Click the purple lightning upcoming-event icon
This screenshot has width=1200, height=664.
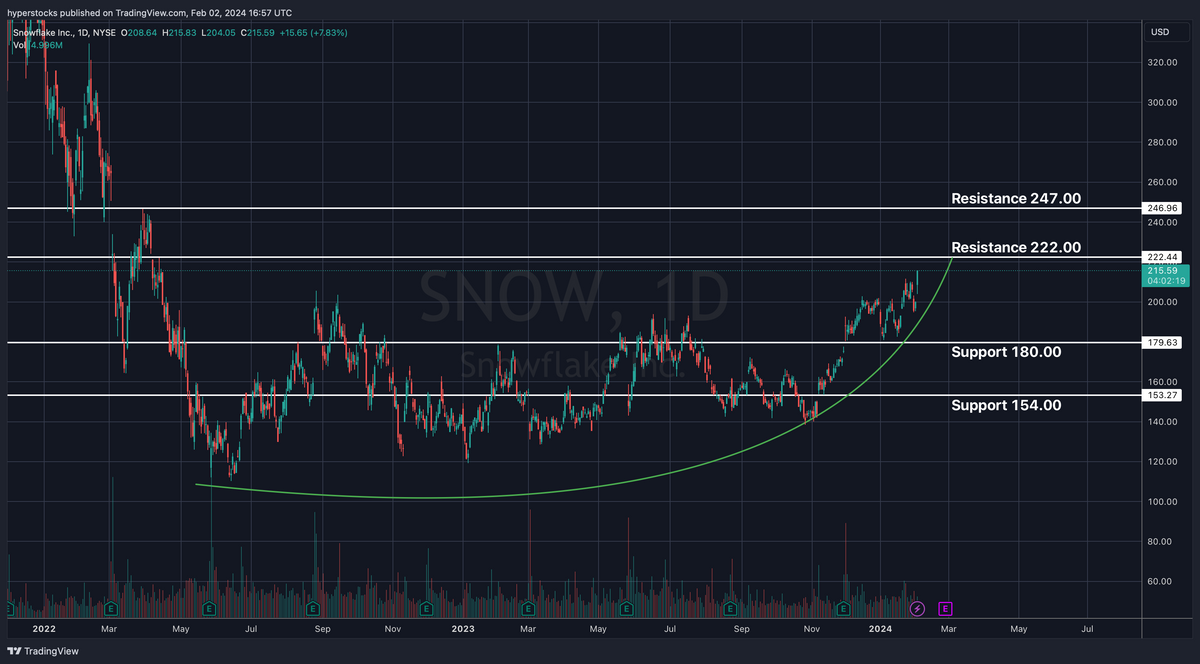(917, 608)
